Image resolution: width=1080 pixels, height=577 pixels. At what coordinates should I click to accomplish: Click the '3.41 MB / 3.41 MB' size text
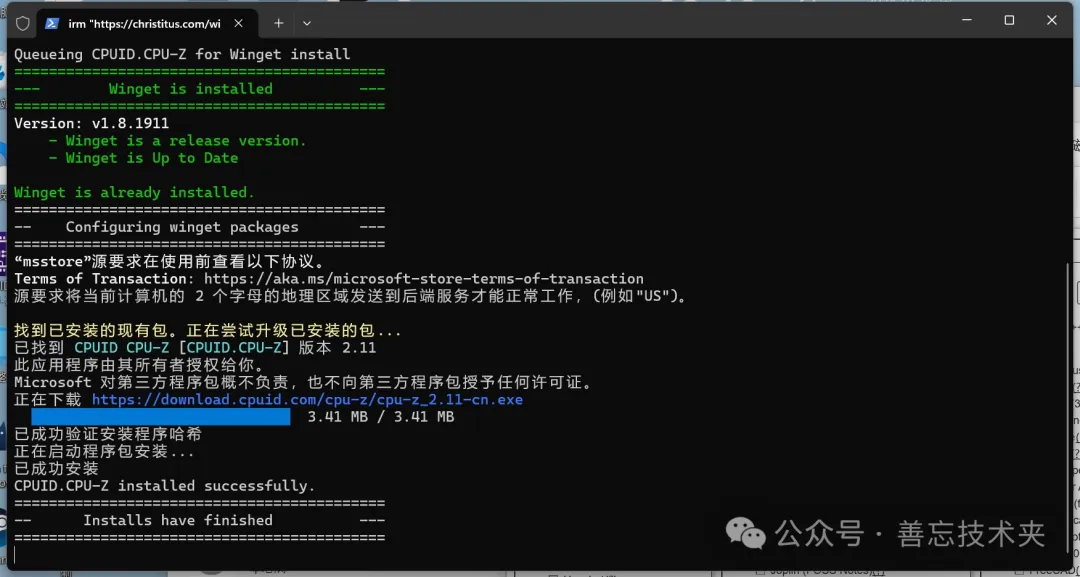(x=381, y=417)
